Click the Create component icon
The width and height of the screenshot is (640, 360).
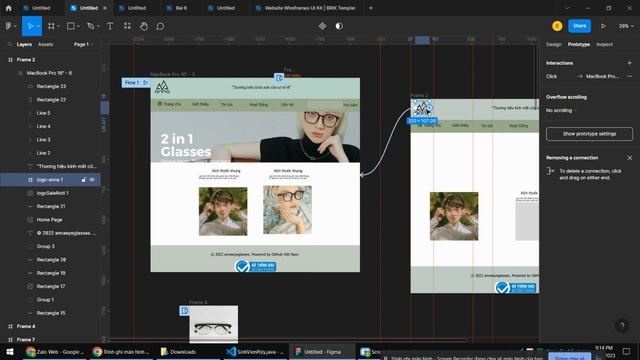click(x=322, y=26)
